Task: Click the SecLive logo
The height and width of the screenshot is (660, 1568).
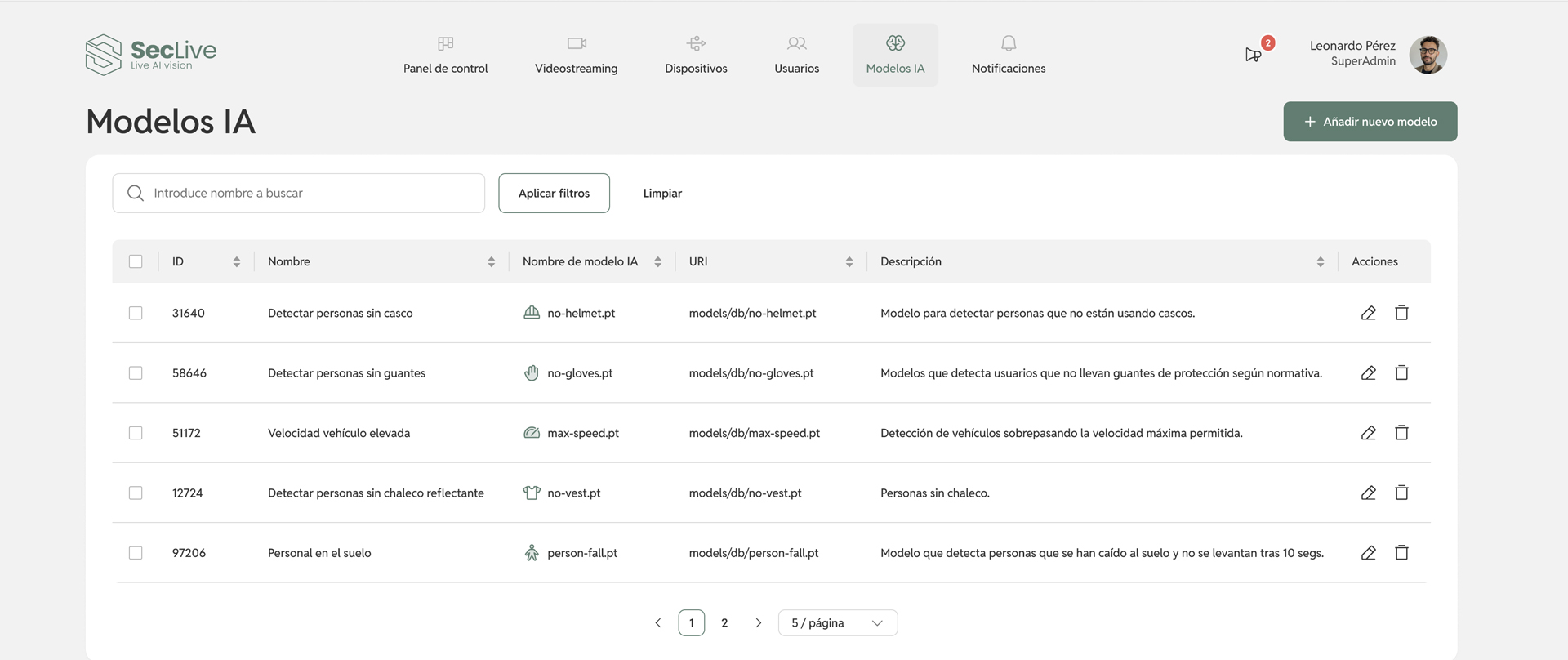Action: click(151, 55)
